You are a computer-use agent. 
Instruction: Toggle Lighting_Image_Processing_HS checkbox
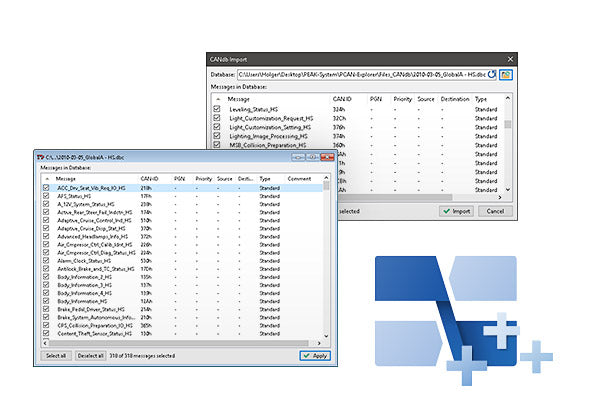[216, 136]
